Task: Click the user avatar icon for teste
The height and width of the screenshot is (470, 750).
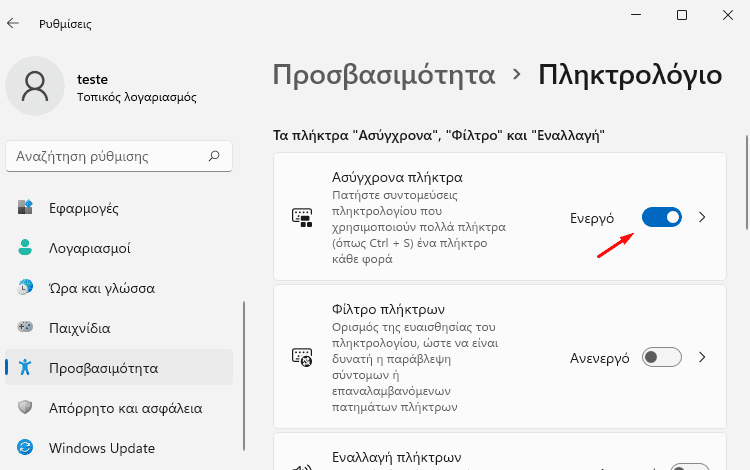Action: click(x=35, y=86)
